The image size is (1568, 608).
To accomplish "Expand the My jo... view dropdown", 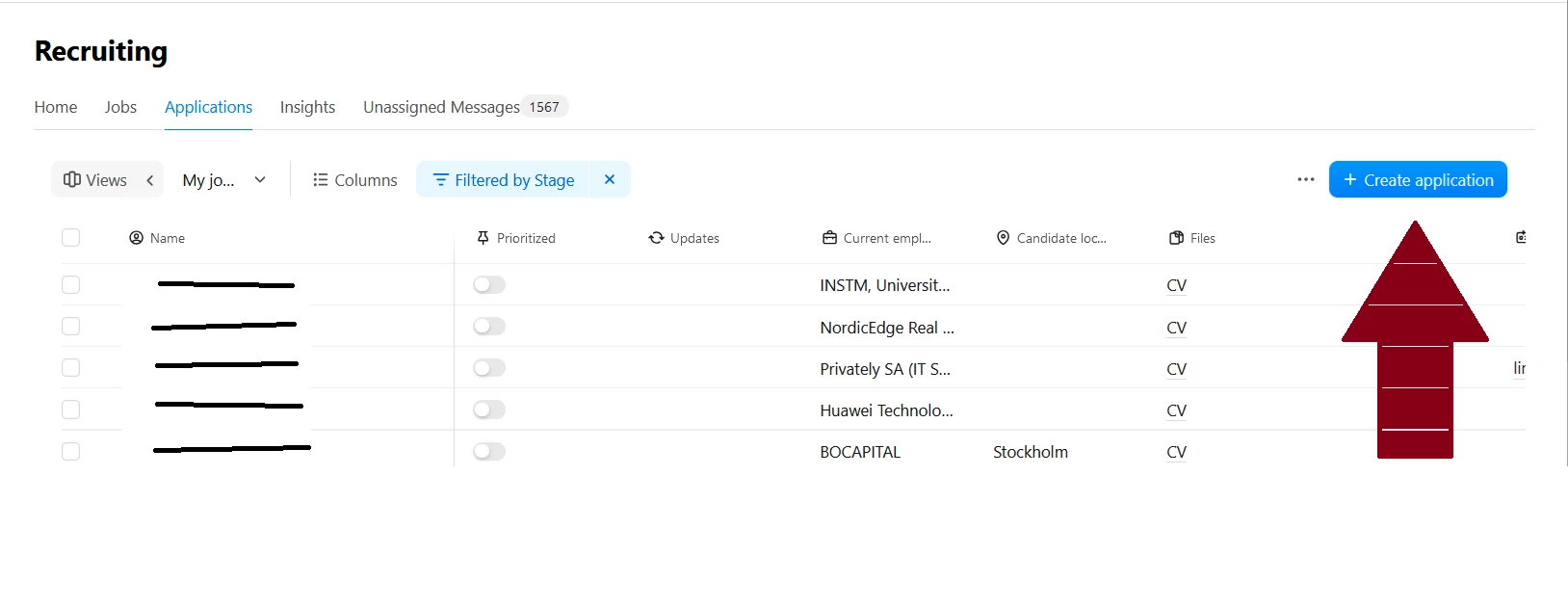I will click(x=224, y=180).
